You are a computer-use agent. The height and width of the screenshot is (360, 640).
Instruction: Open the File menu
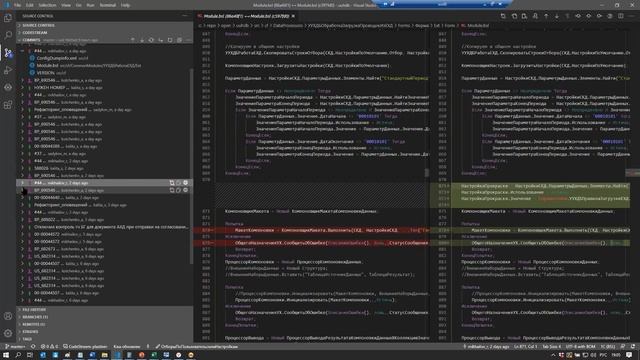[x=17, y=5]
